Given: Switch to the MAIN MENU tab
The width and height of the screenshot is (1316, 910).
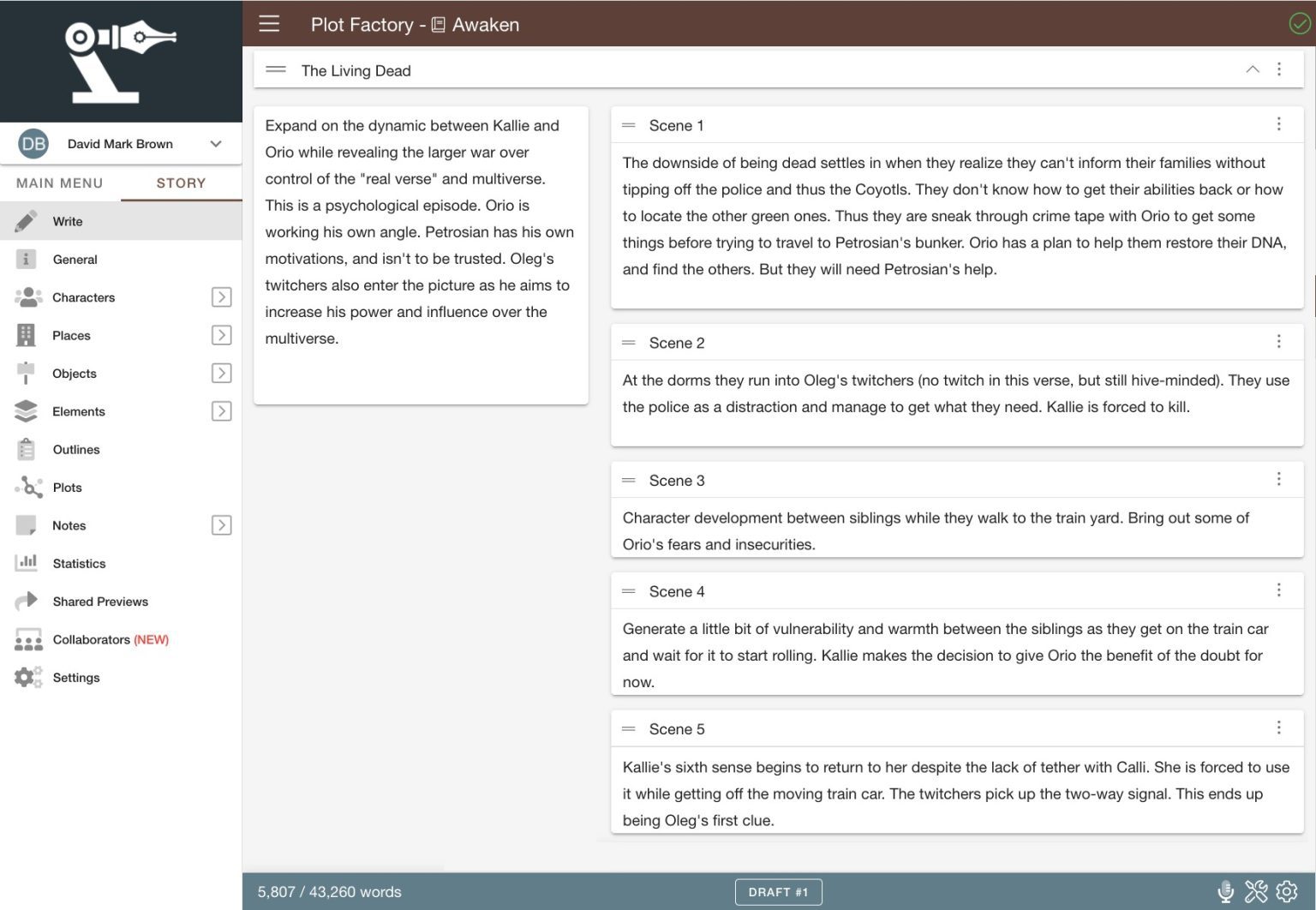Looking at the screenshot, I should [x=60, y=183].
